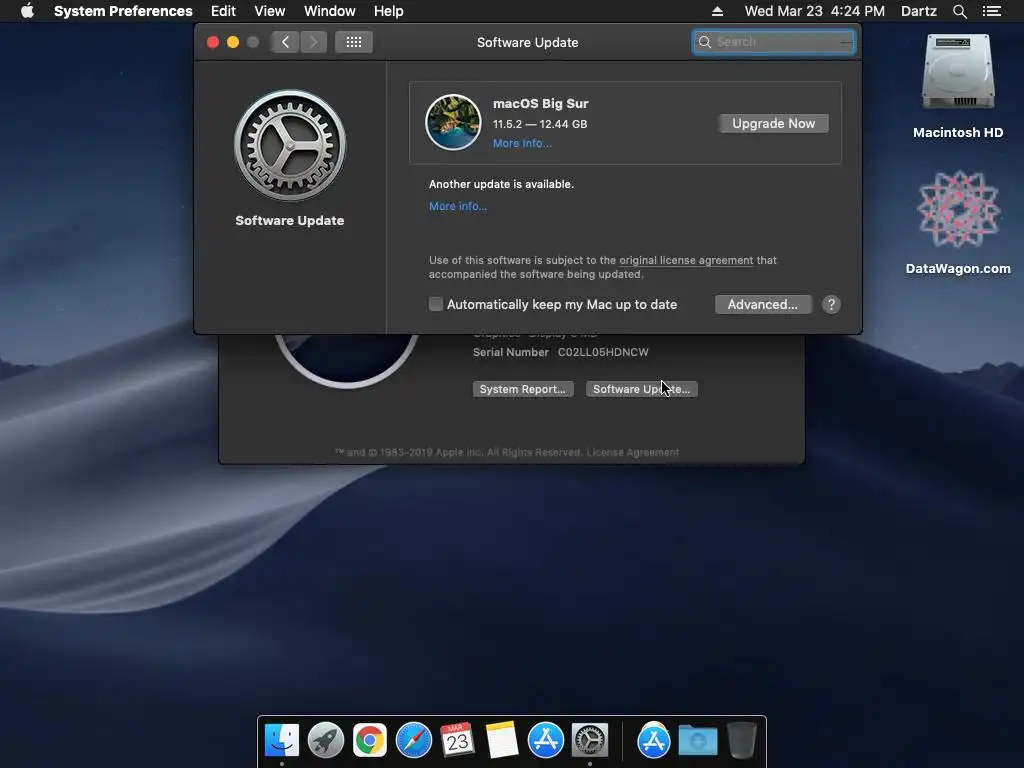Image resolution: width=1024 pixels, height=768 pixels.
Task: Click the serial number C02LL05HDNCW
Action: [603, 352]
